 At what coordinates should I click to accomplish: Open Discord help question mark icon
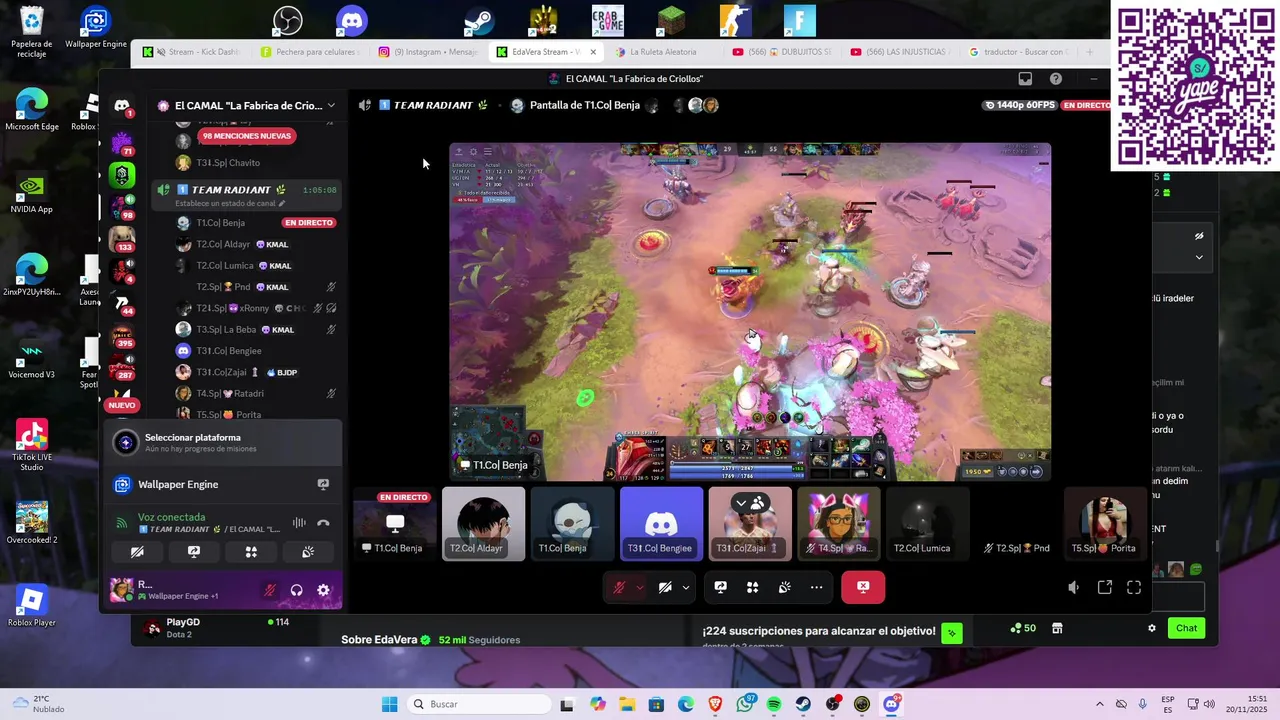click(1056, 79)
